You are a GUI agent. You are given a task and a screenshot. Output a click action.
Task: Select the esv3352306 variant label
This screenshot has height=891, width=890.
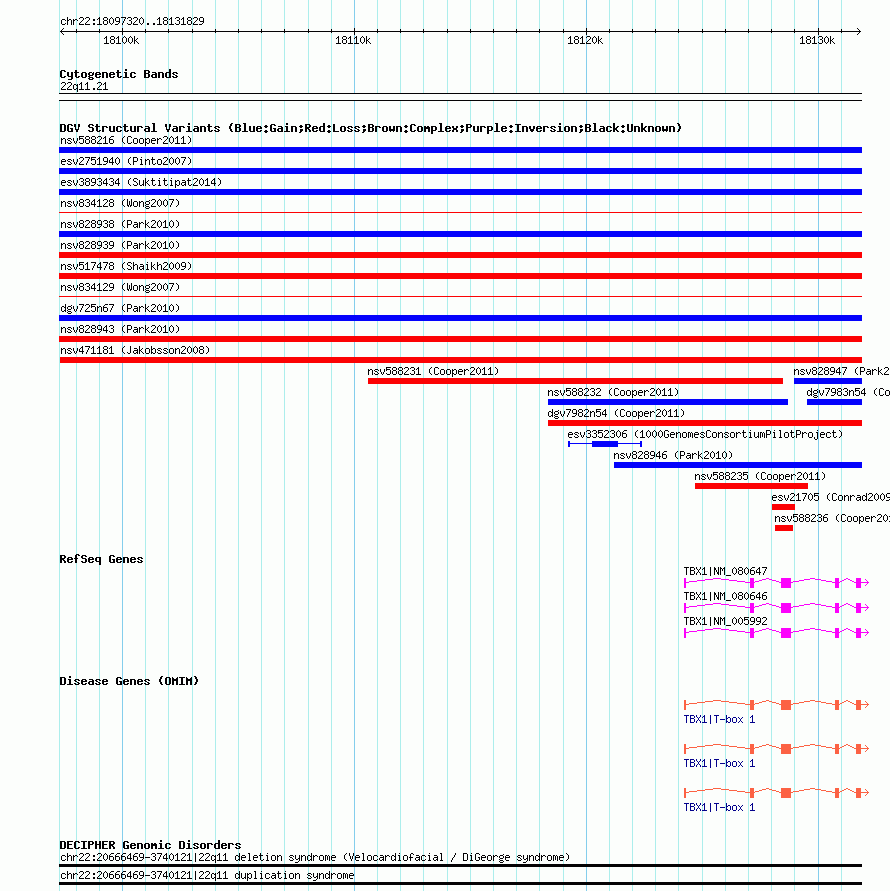pyautogui.click(x=705, y=435)
